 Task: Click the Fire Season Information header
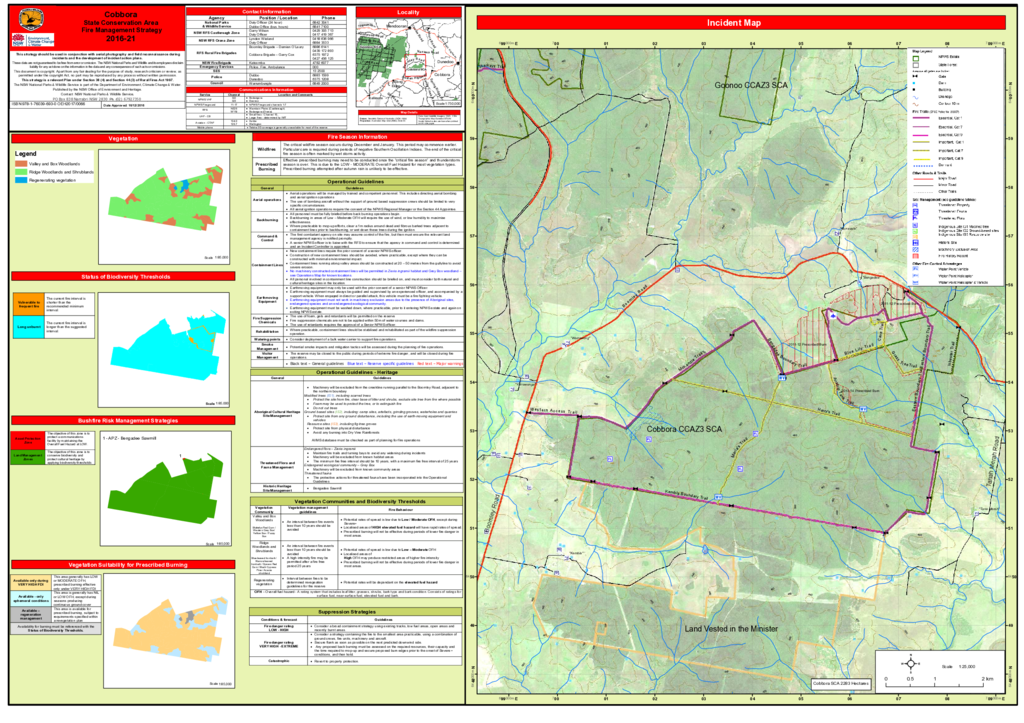[x=357, y=137]
